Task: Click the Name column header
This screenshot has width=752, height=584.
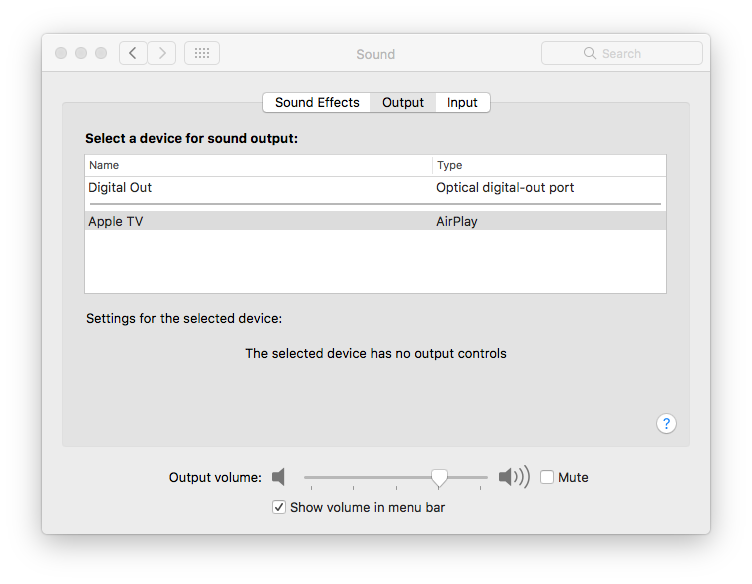Action: coord(258,165)
